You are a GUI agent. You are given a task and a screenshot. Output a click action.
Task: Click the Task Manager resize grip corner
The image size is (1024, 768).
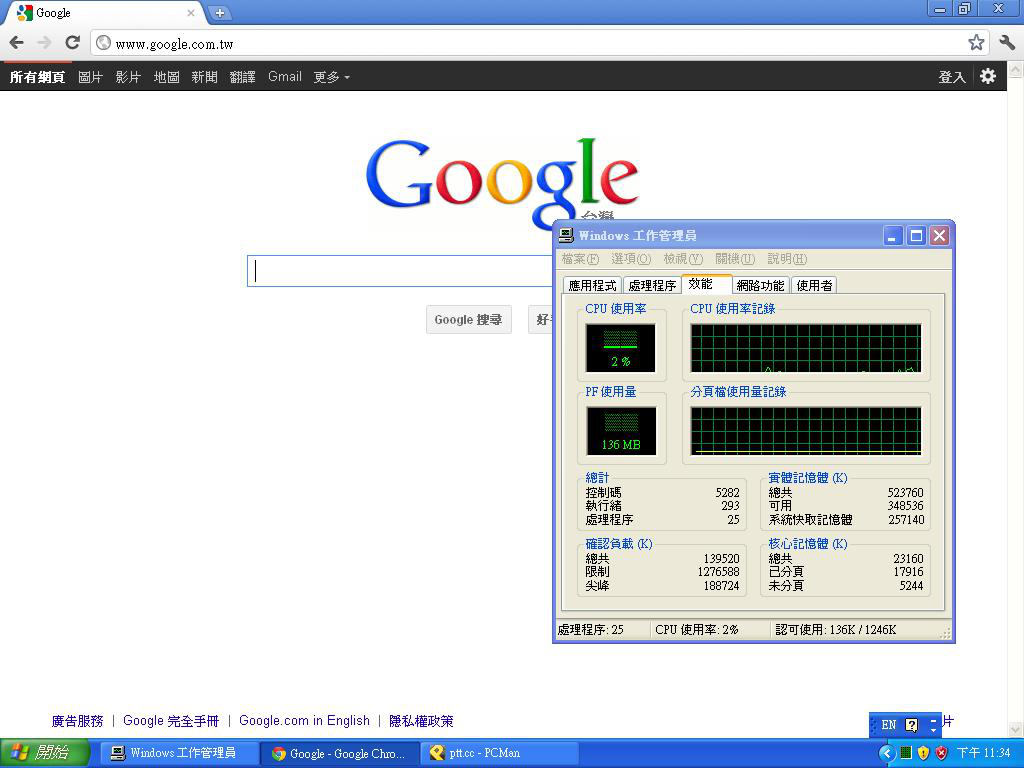coord(945,633)
